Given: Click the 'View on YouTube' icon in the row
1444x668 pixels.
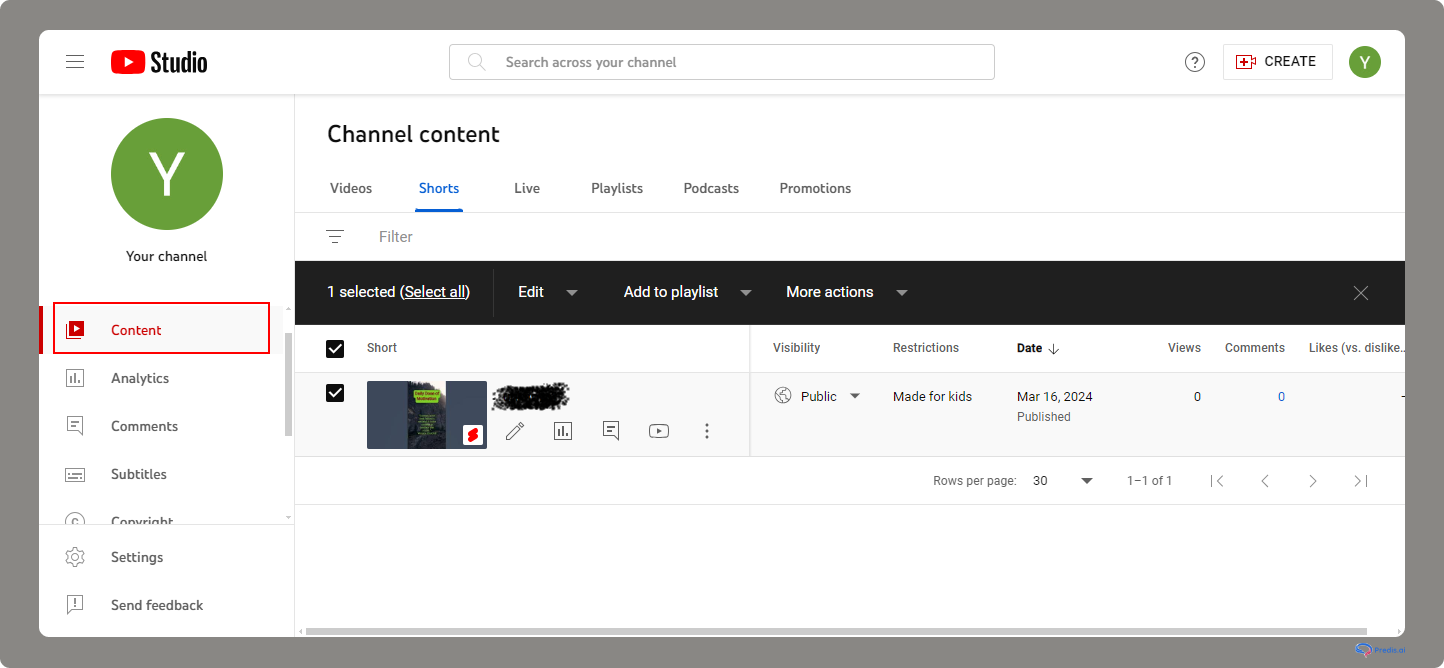Looking at the screenshot, I should point(659,430).
